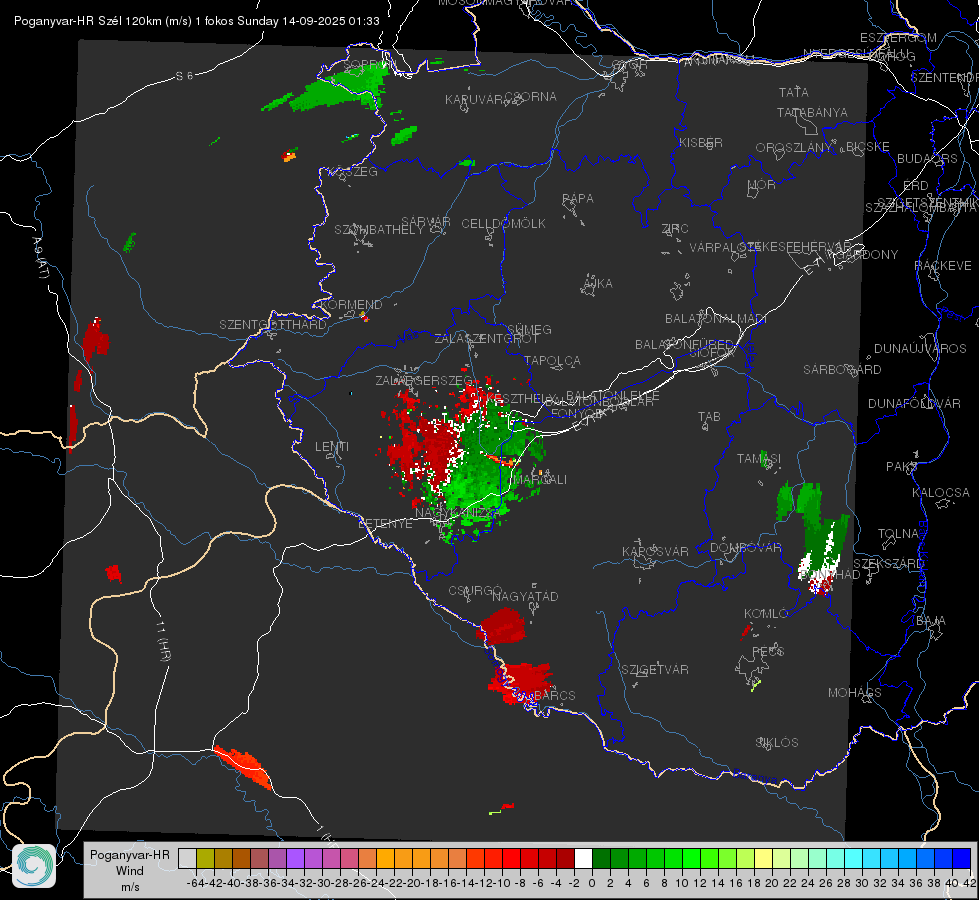Click the RACKEVE label
The image size is (979, 900).
click(943, 266)
